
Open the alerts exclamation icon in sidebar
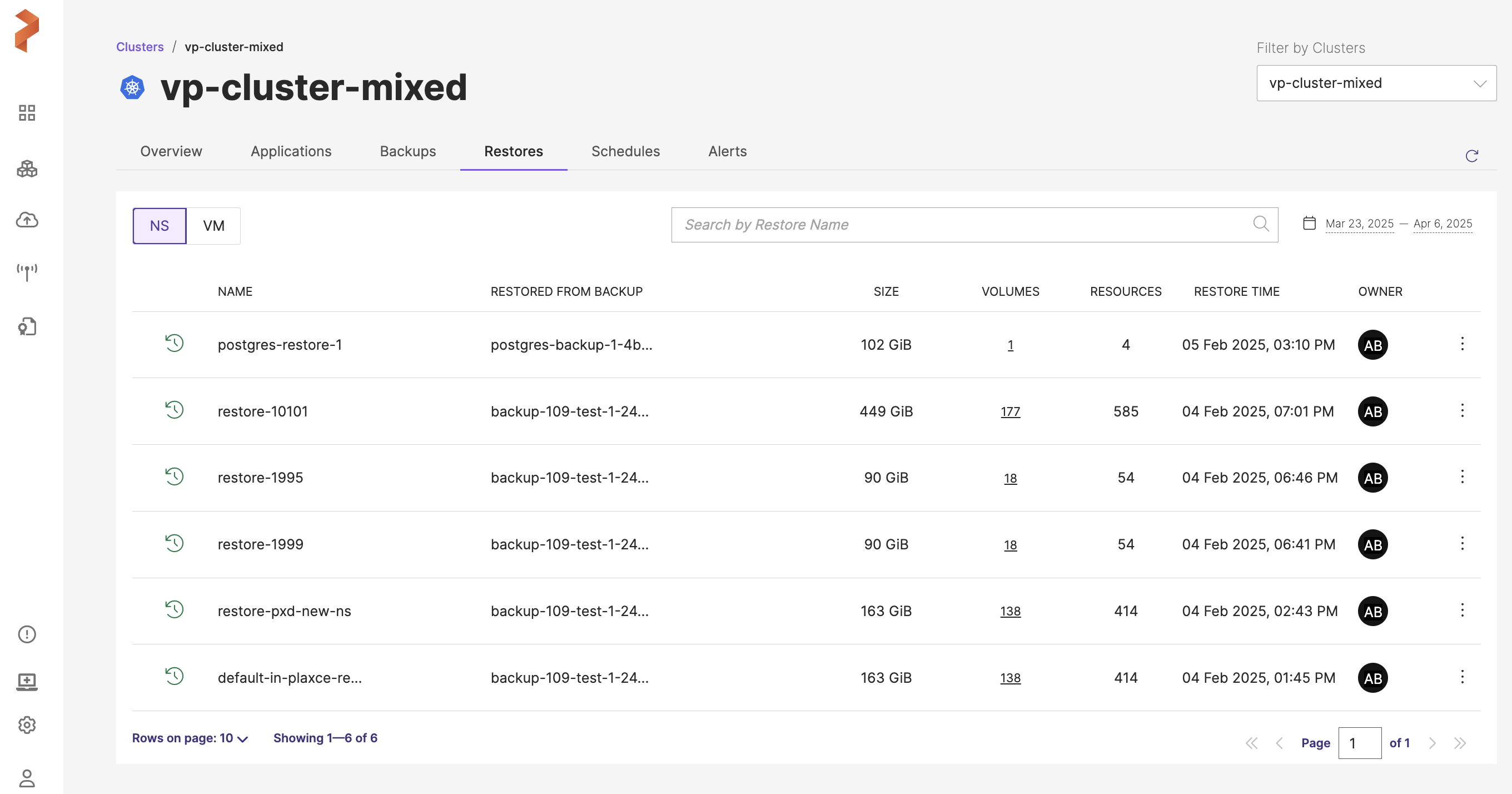coord(27,634)
